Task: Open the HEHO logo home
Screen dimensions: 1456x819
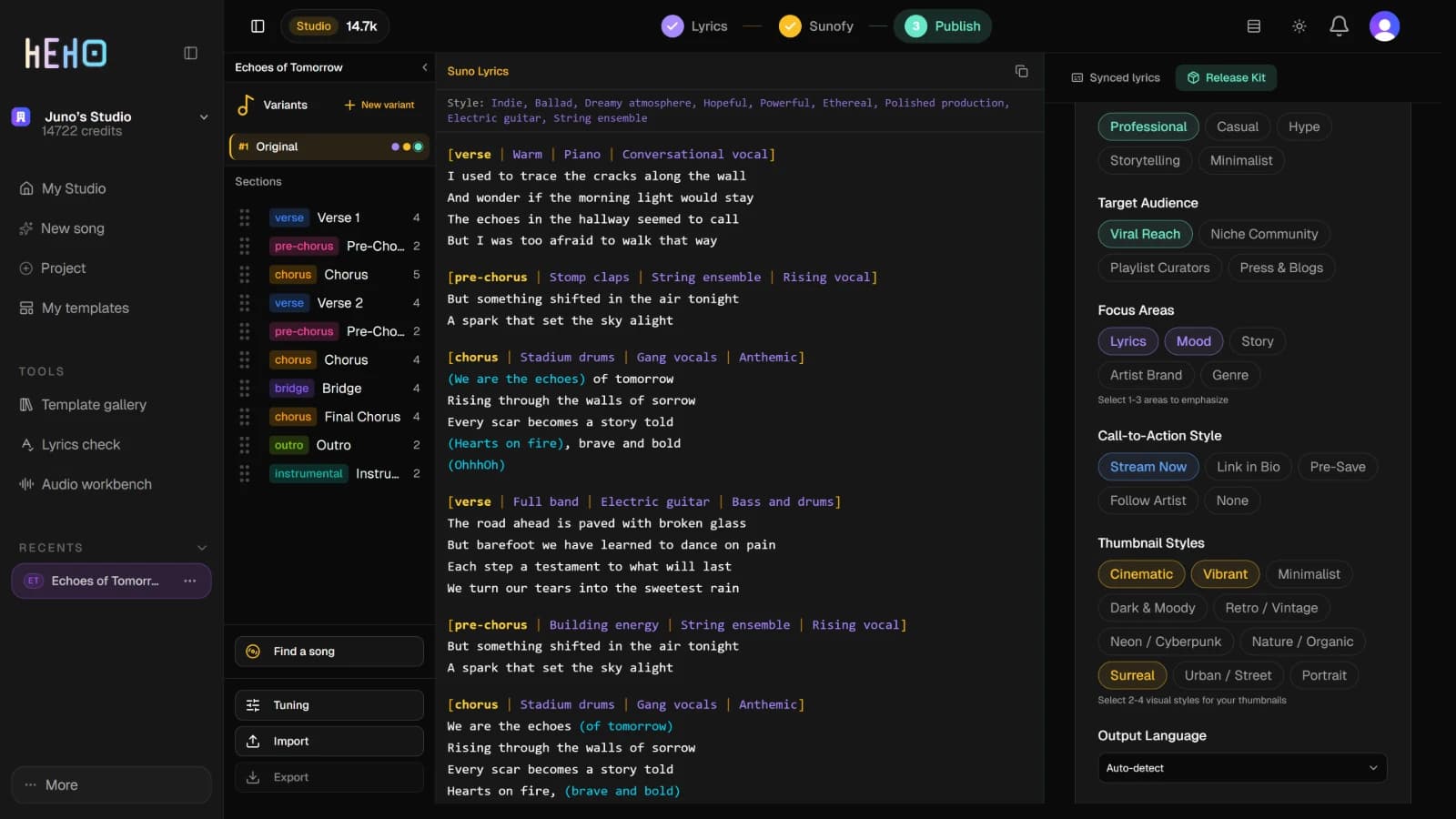Action: click(66, 53)
